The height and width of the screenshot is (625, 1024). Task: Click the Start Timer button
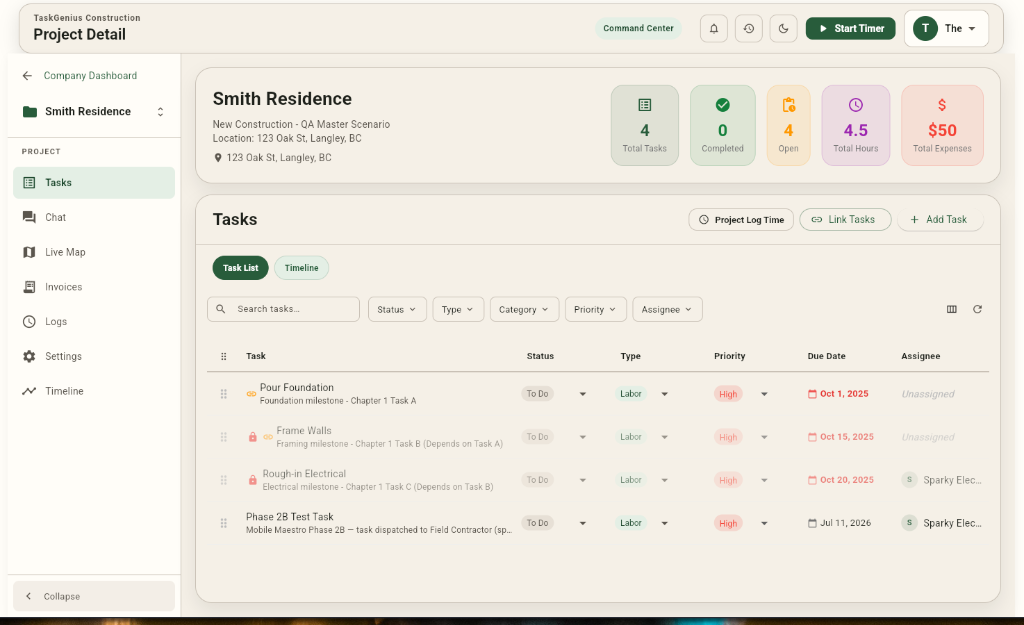pyautogui.click(x=850, y=29)
